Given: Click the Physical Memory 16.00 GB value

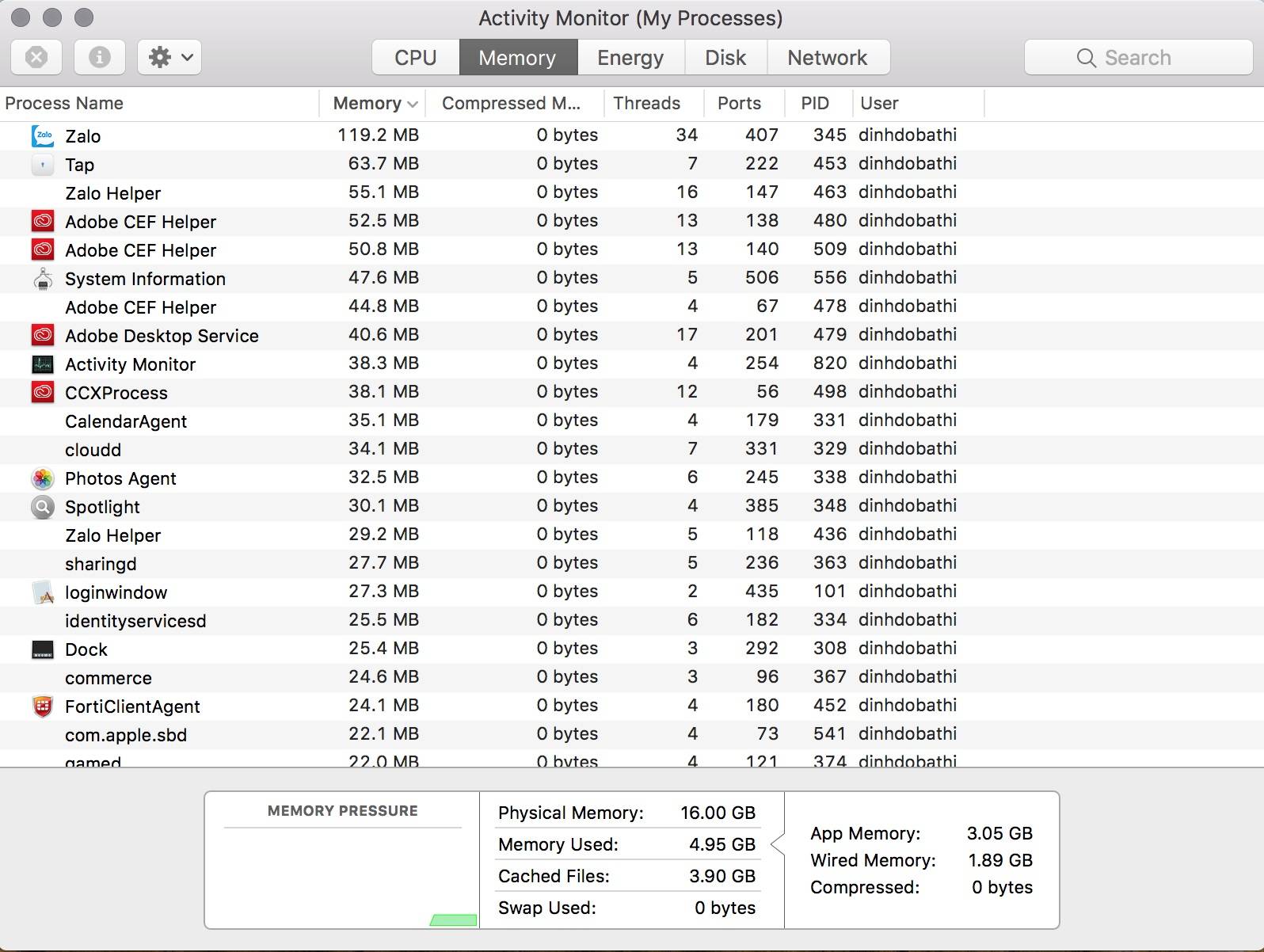Looking at the screenshot, I should pyautogui.click(x=718, y=813).
